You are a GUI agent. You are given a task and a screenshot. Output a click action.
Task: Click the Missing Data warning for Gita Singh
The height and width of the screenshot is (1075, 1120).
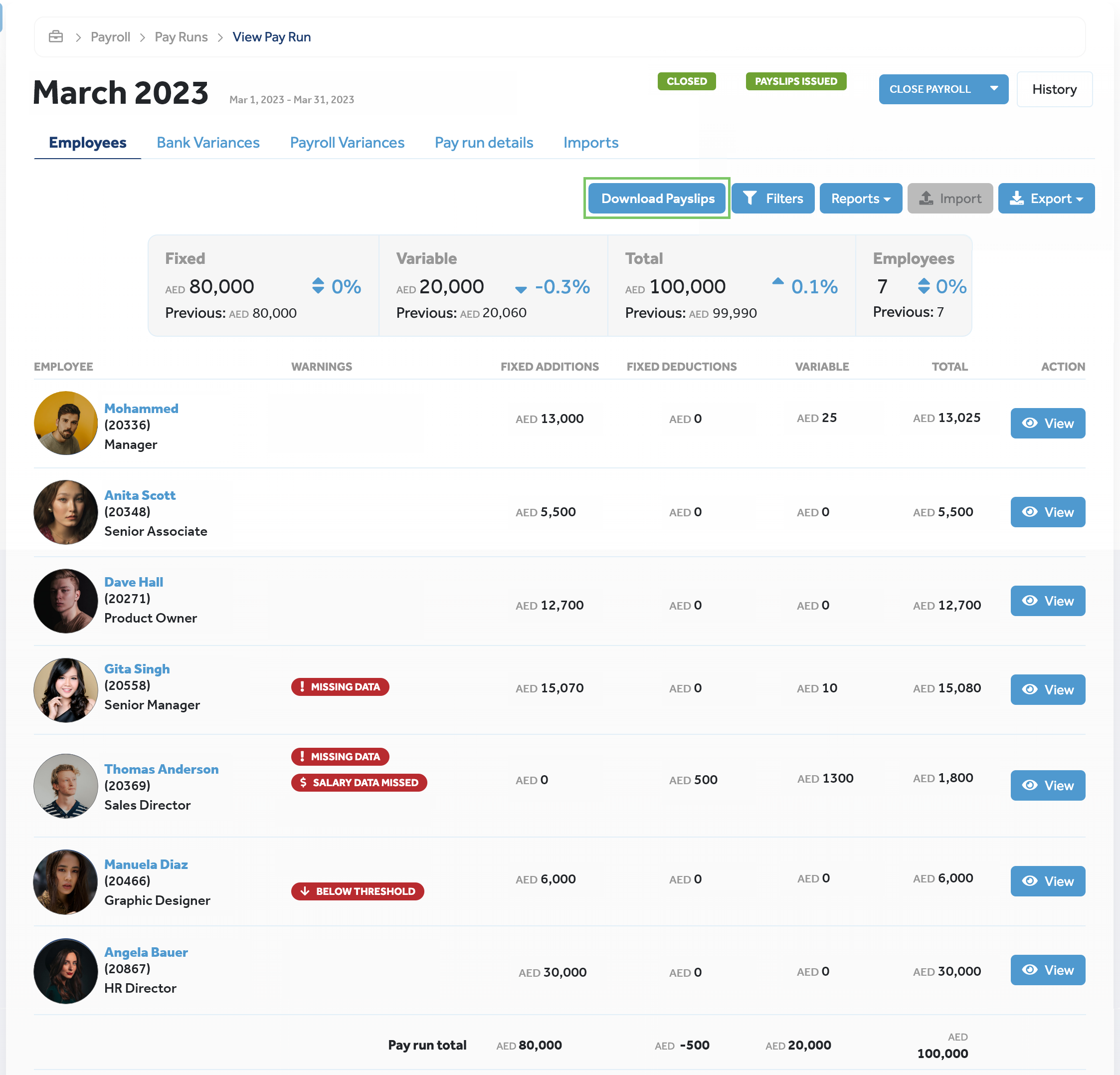340,687
